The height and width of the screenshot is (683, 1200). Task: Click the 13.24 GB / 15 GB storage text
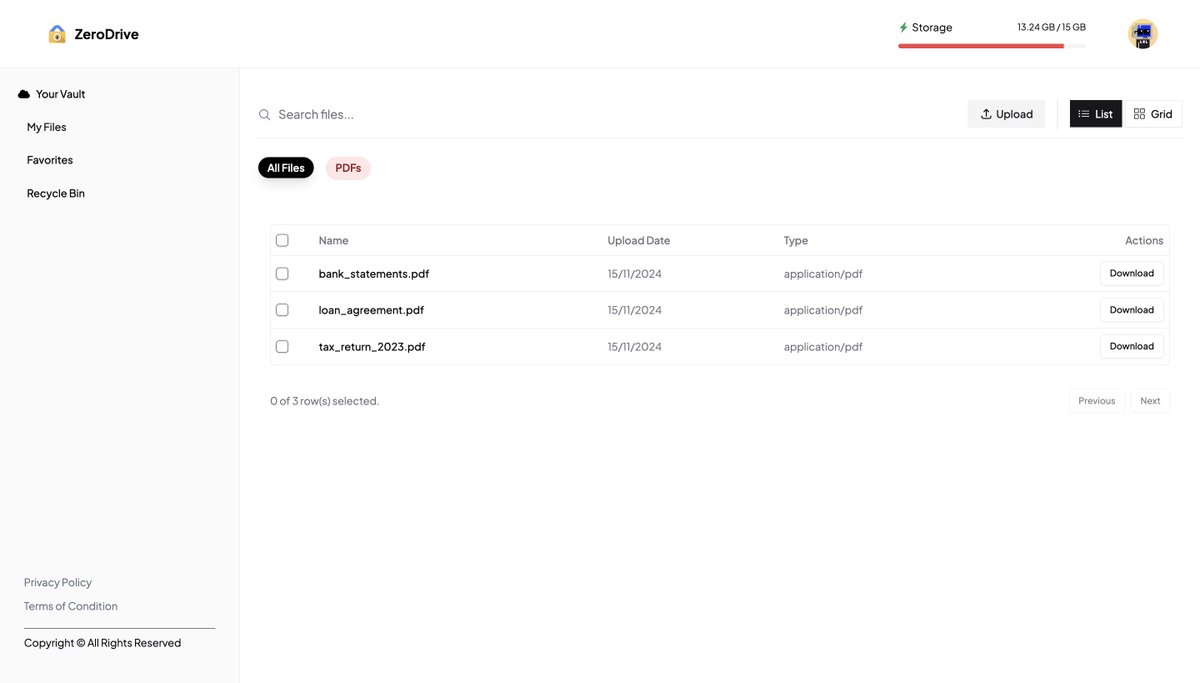click(x=1052, y=27)
